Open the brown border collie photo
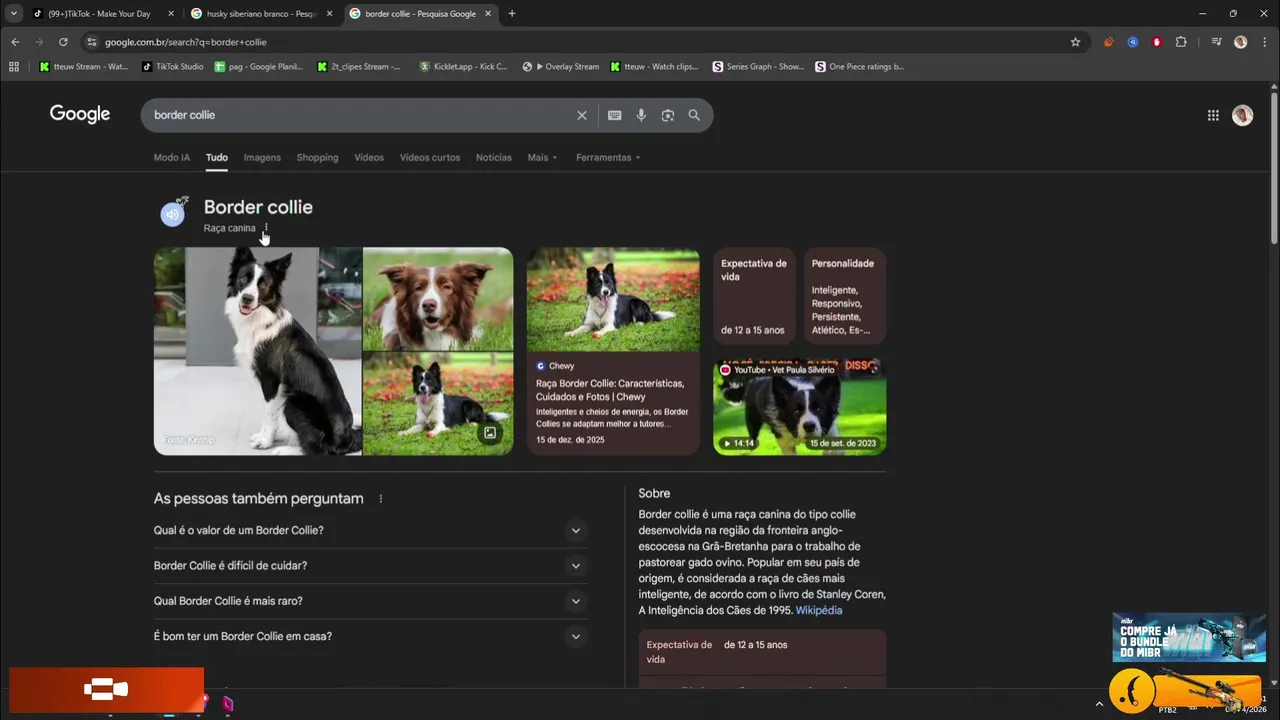 coord(438,298)
